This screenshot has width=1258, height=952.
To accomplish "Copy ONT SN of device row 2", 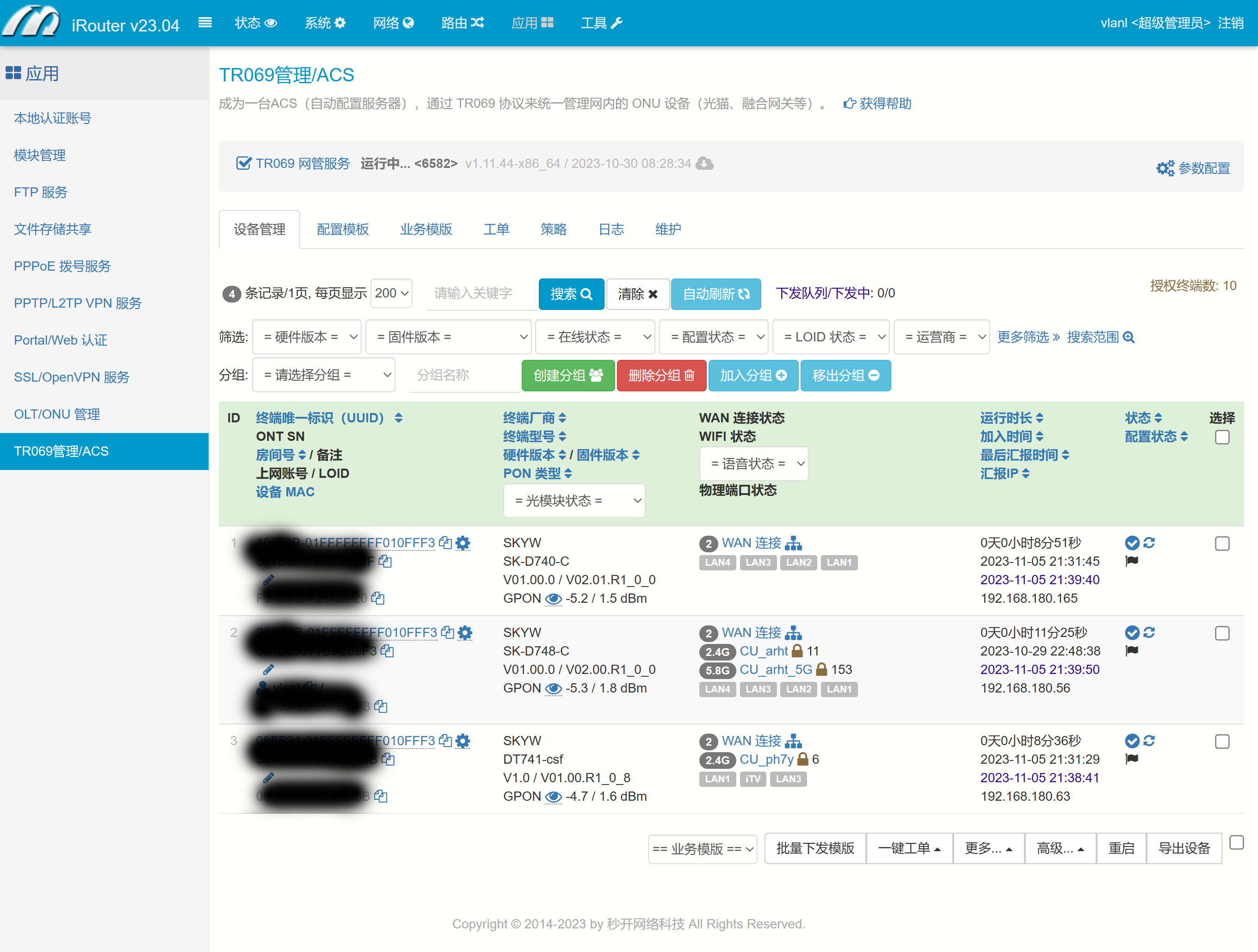I will 387,650.
